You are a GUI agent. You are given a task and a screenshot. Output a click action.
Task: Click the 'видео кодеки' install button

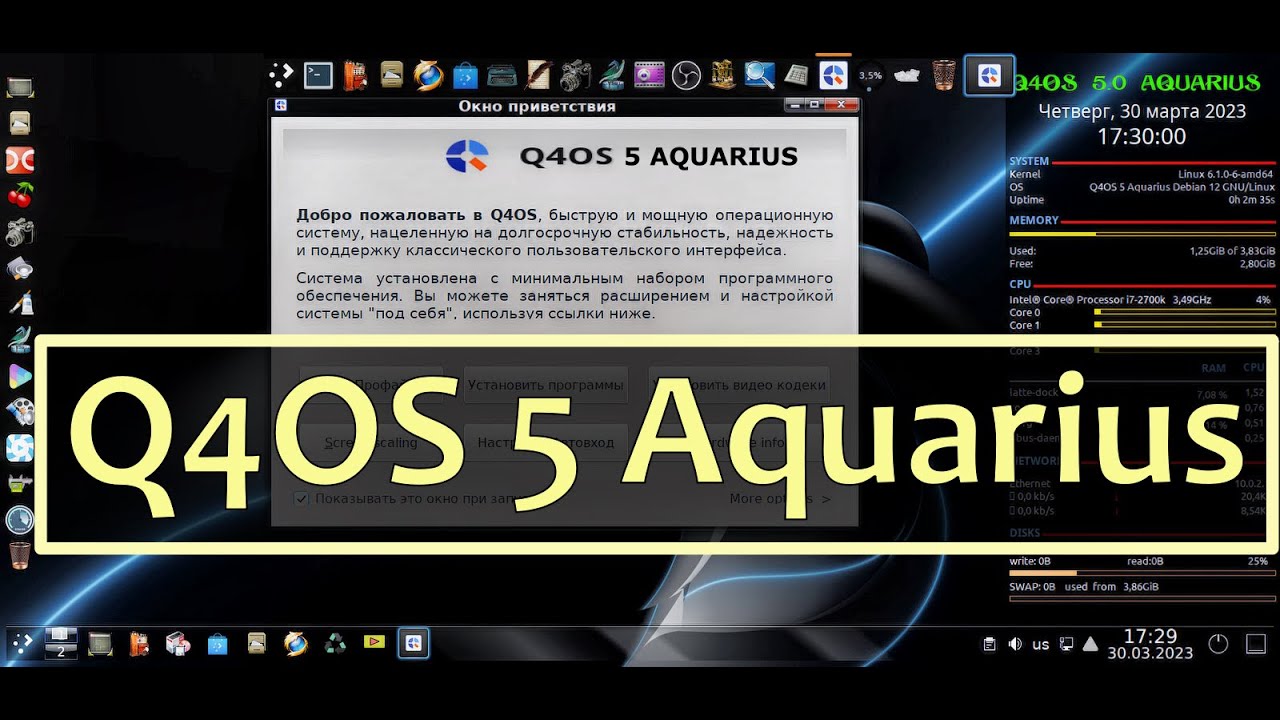coord(739,384)
